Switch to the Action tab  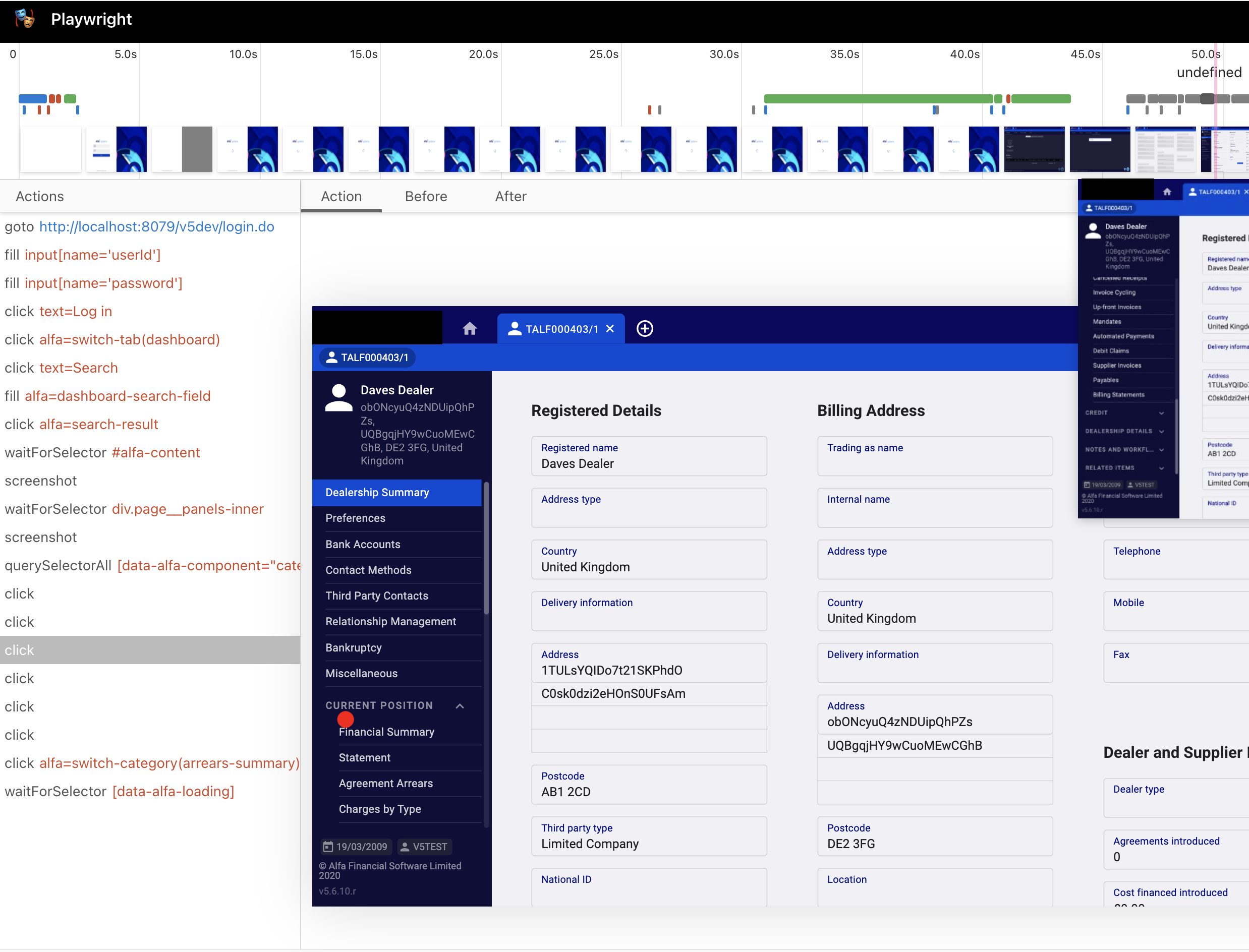point(342,197)
